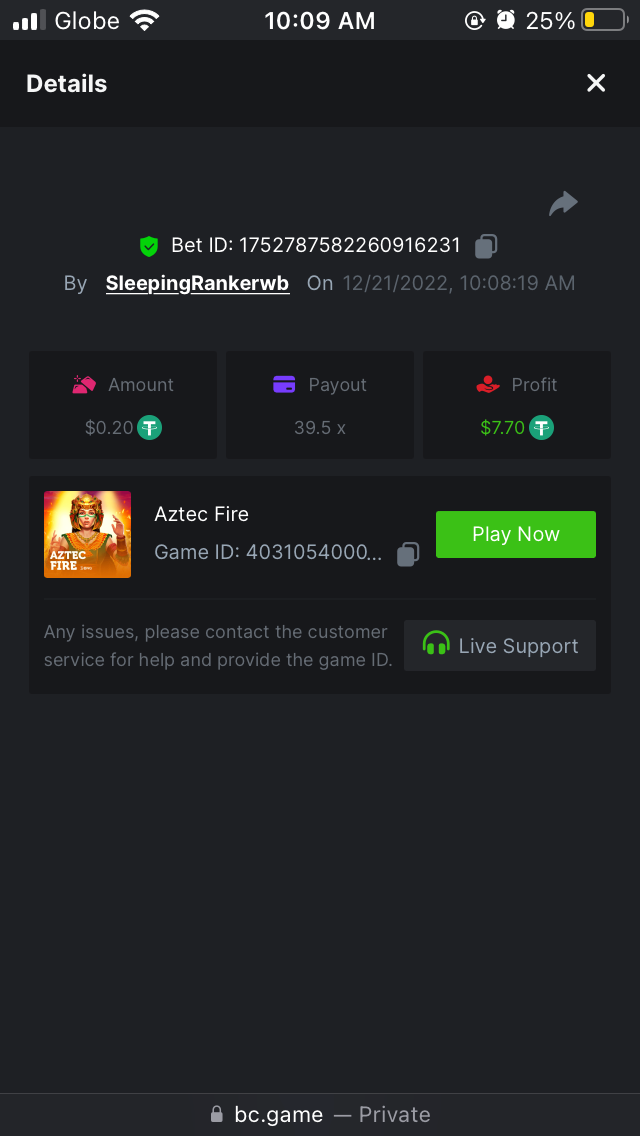The height and width of the screenshot is (1136, 640).
Task: Tap the purple Payout card icon
Action: pos(284,384)
